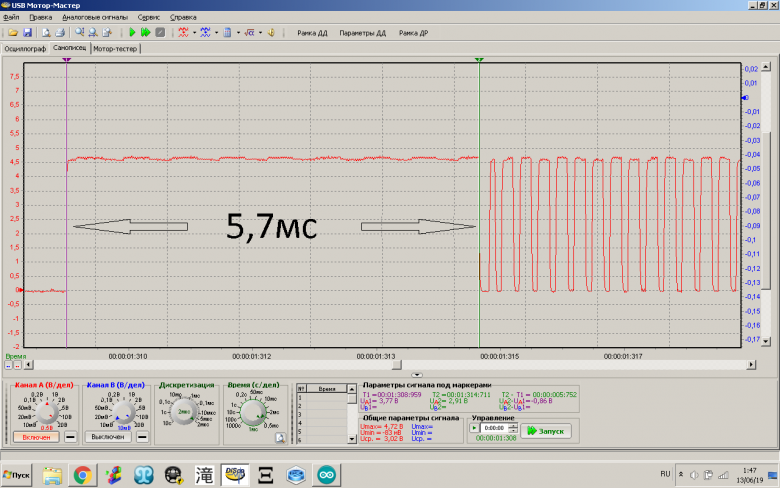This screenshot has height=488, width=780.
Task: Open Arduino IDE from the taskbar
Action: click(x=327, y=473)
